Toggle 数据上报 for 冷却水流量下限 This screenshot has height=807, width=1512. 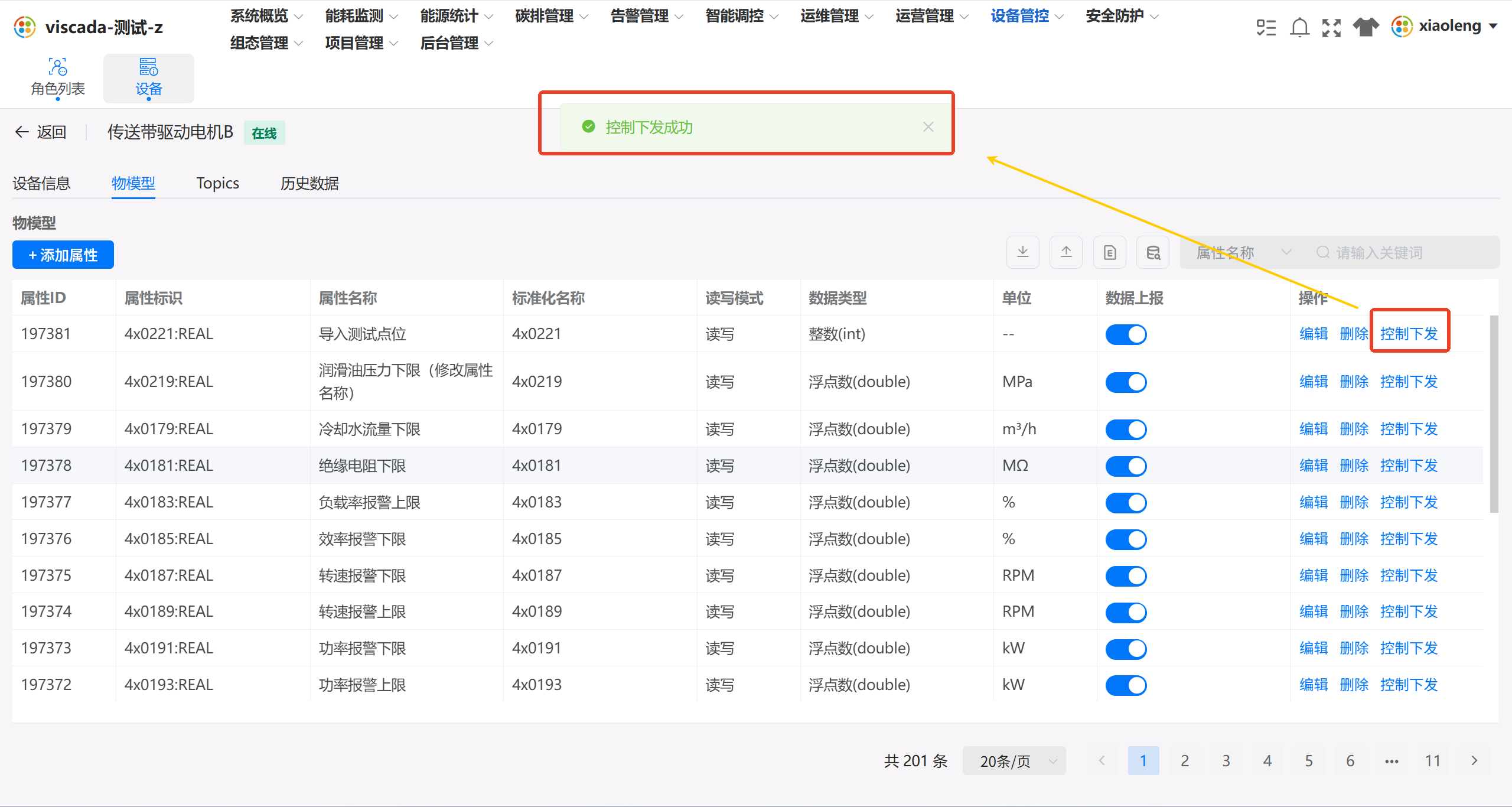pyautogui.click(x=1126, y=429)
